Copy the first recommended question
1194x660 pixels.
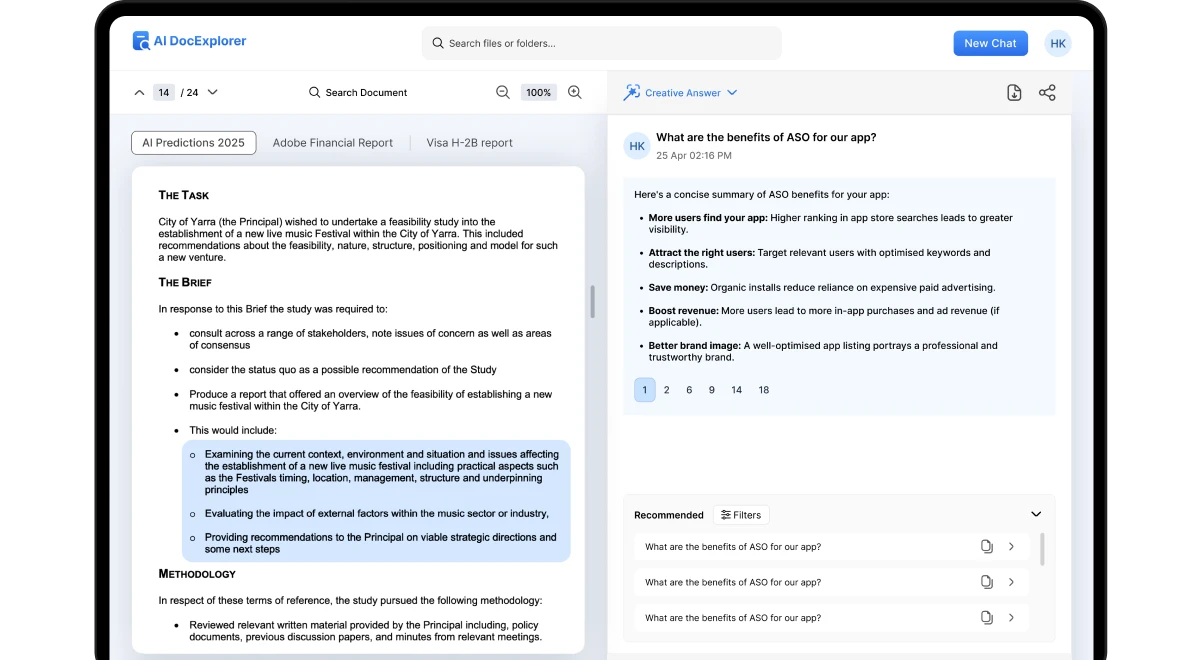click(986, 546)
